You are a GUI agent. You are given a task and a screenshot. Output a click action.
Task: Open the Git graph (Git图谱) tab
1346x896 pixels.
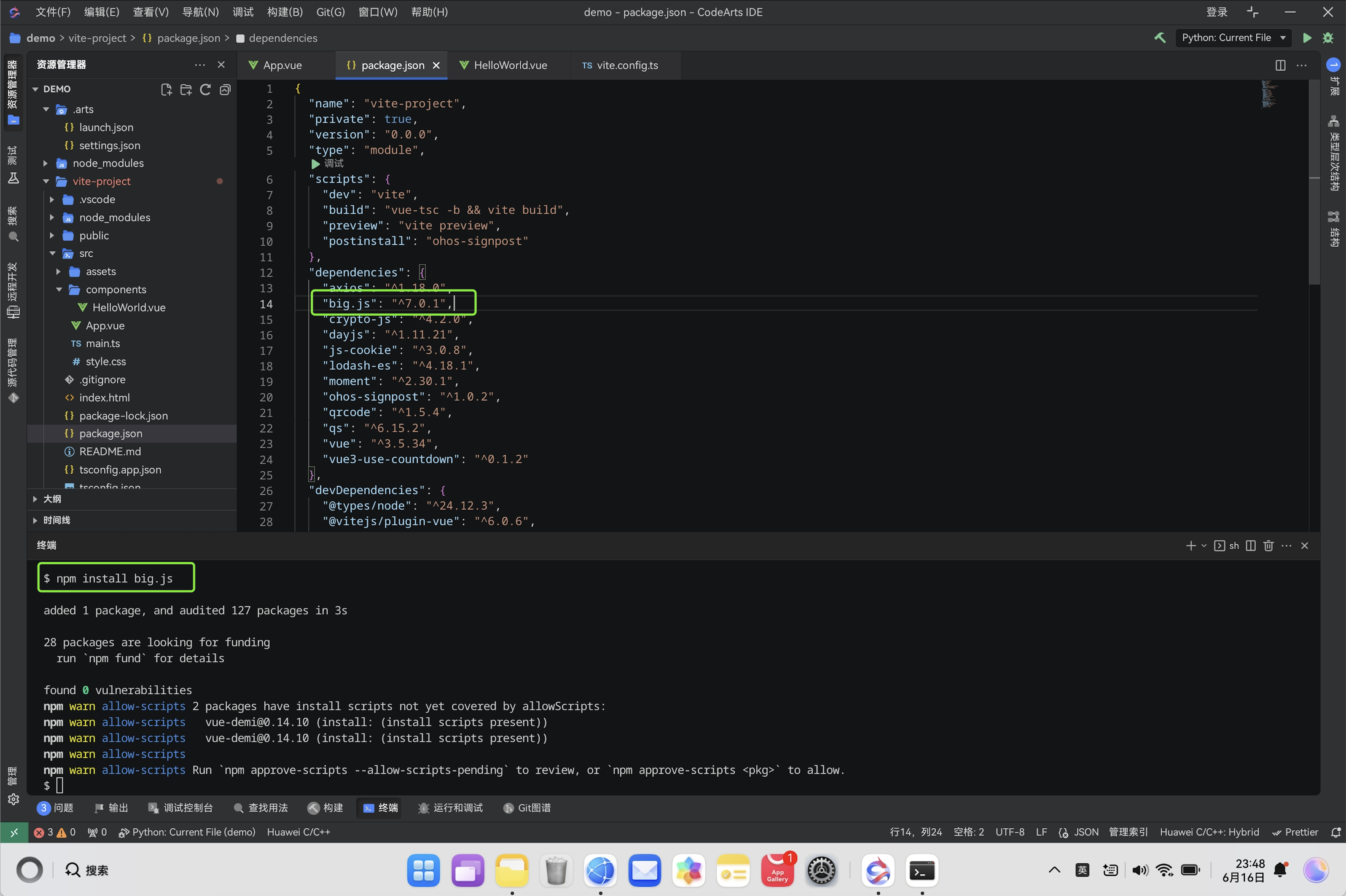tap(527, 808)
